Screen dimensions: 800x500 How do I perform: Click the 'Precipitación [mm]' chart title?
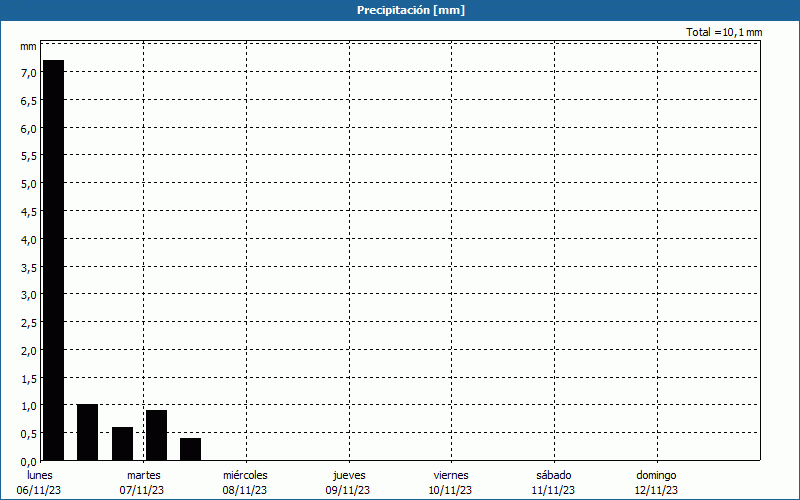tap(411, 10)
